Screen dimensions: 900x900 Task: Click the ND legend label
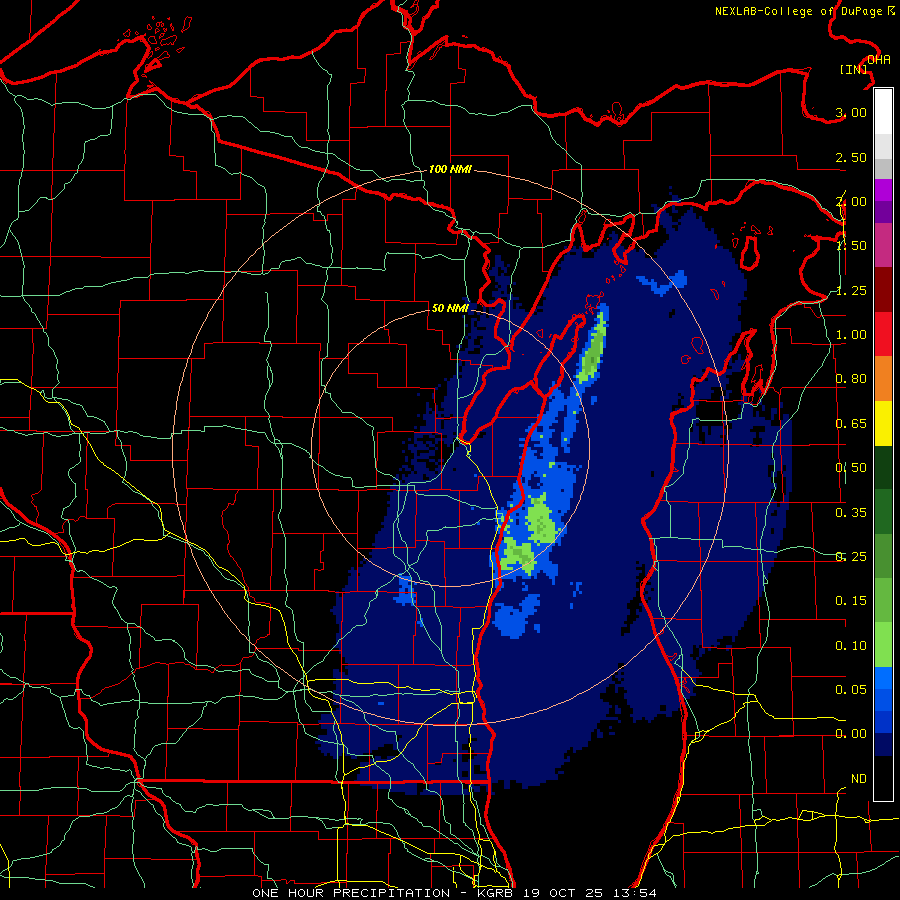click(859, 779)
